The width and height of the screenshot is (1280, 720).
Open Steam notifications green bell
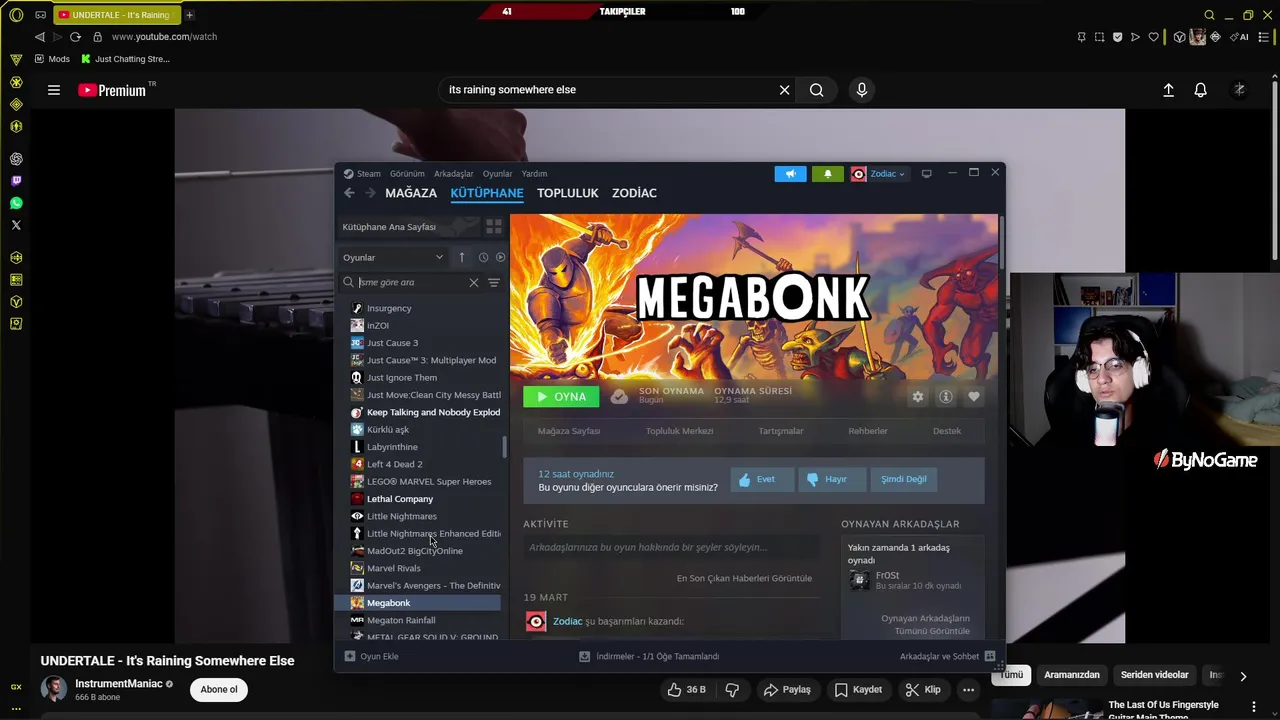coord(827,174)
